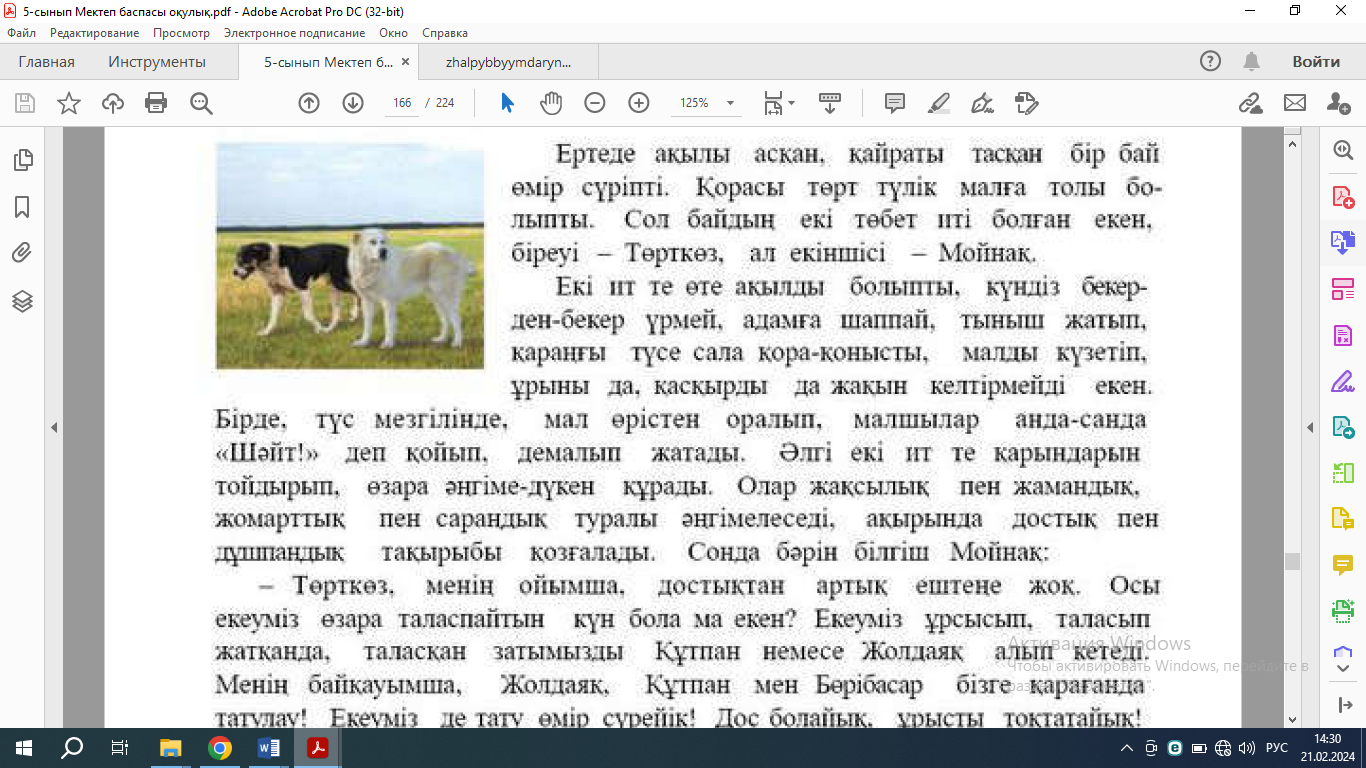Show the Page Thumbnails panel
This screenshot has height=768, width=1366.
[22, 160]
